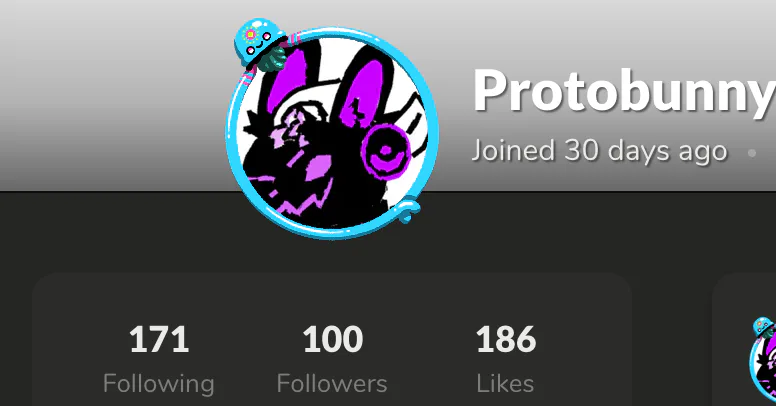View the Likes label under 186
This screenshot has height=406, width=776.
pyautogui.click(x=505, y=383)
